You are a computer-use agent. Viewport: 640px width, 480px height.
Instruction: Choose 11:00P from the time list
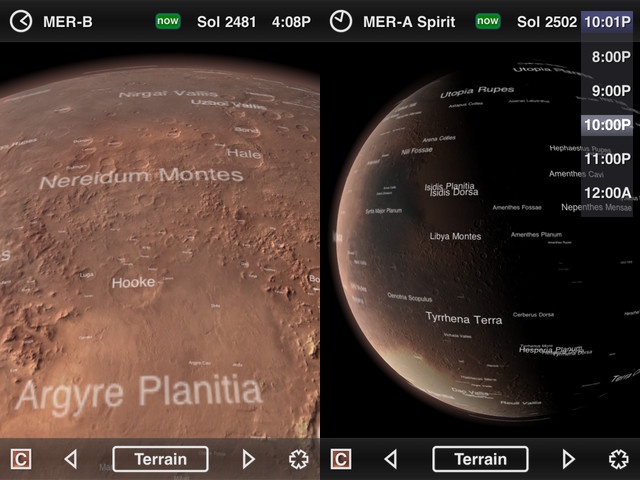tap(610, 158)
